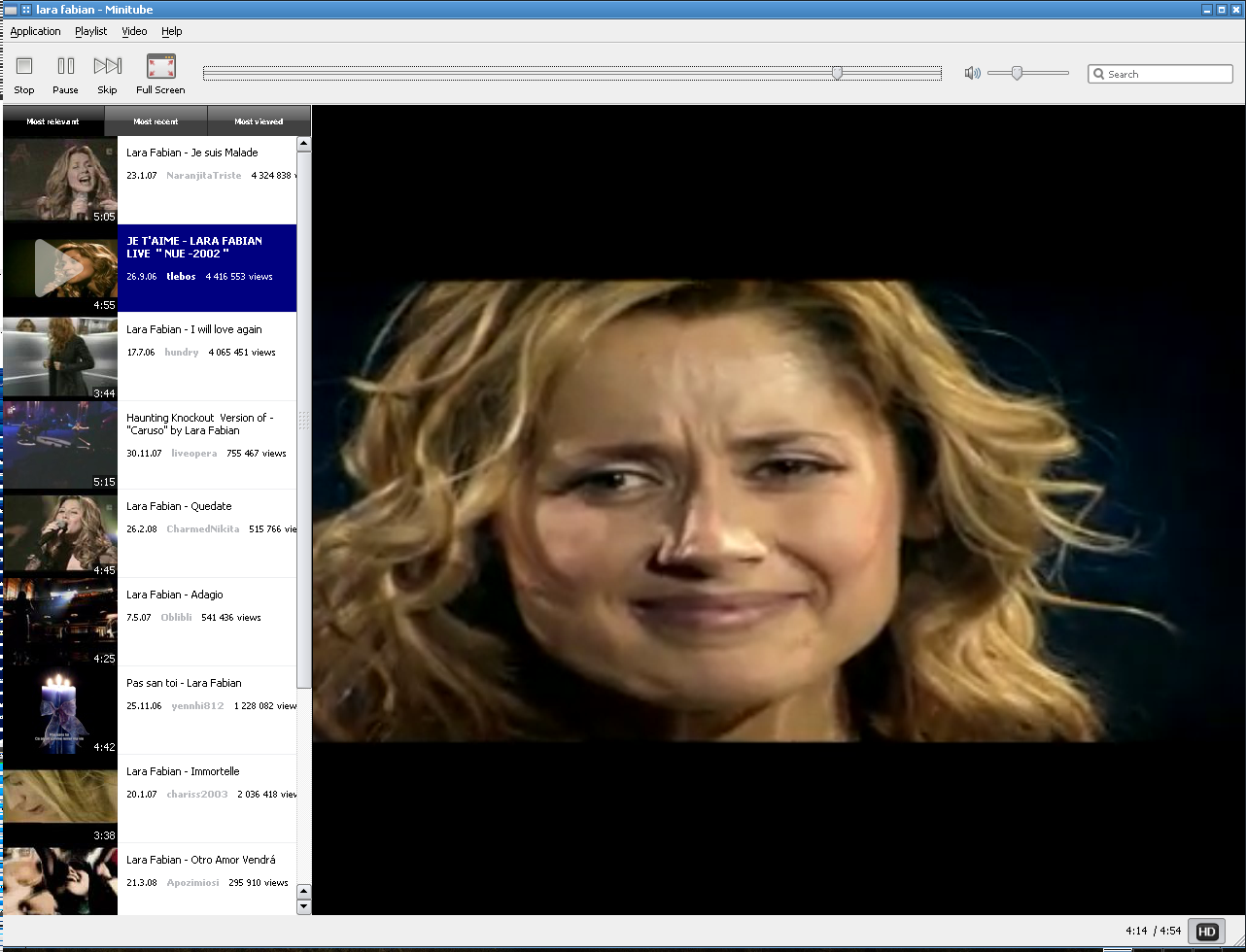Image resolution: width=1246 pixels, height=952 pixels.
Task: Click the playing video area
Action: 778,511
